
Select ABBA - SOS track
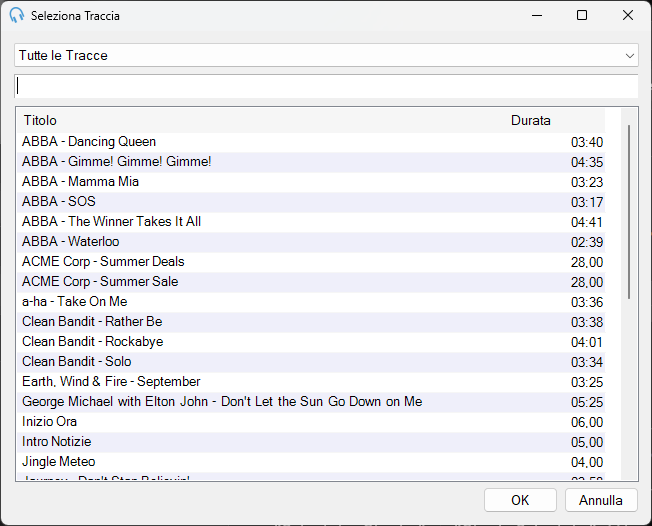pos(311,202)
